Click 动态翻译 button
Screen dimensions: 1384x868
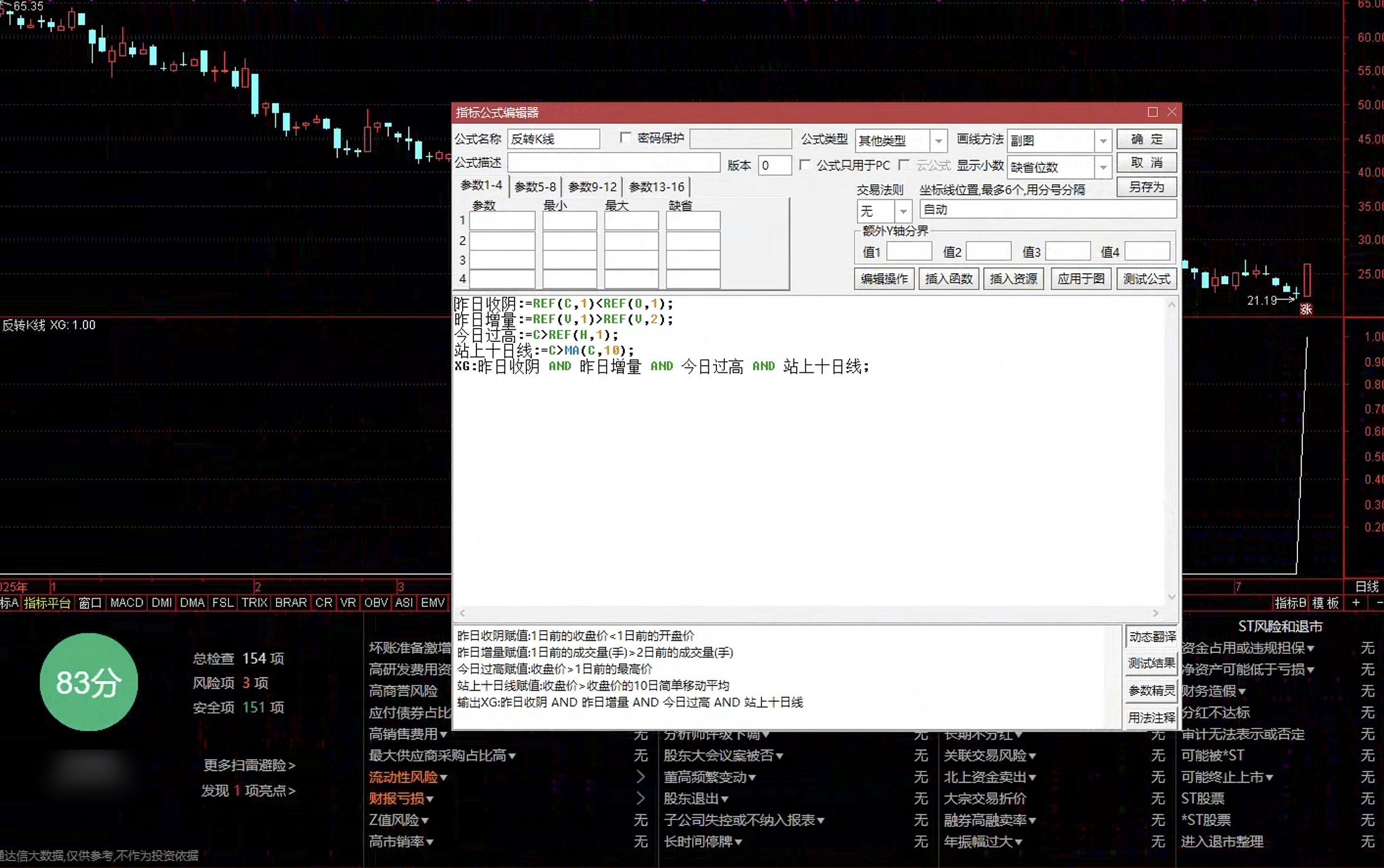click(1152, 636)
